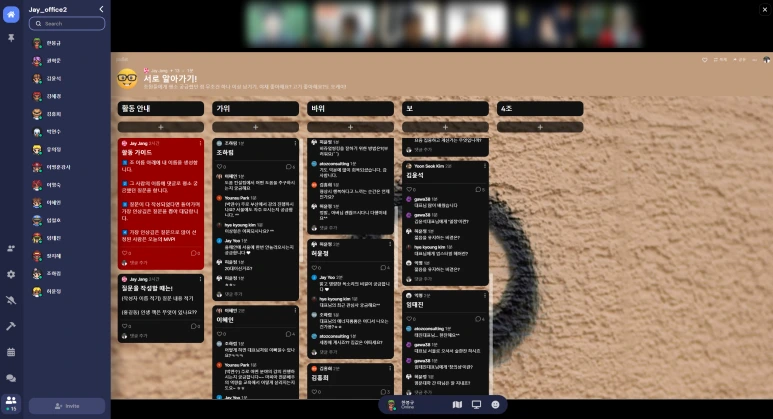Open the three-dot menu on 임태진 card
The width and height of the screenshot is (773, 419).
pos(485,295)
